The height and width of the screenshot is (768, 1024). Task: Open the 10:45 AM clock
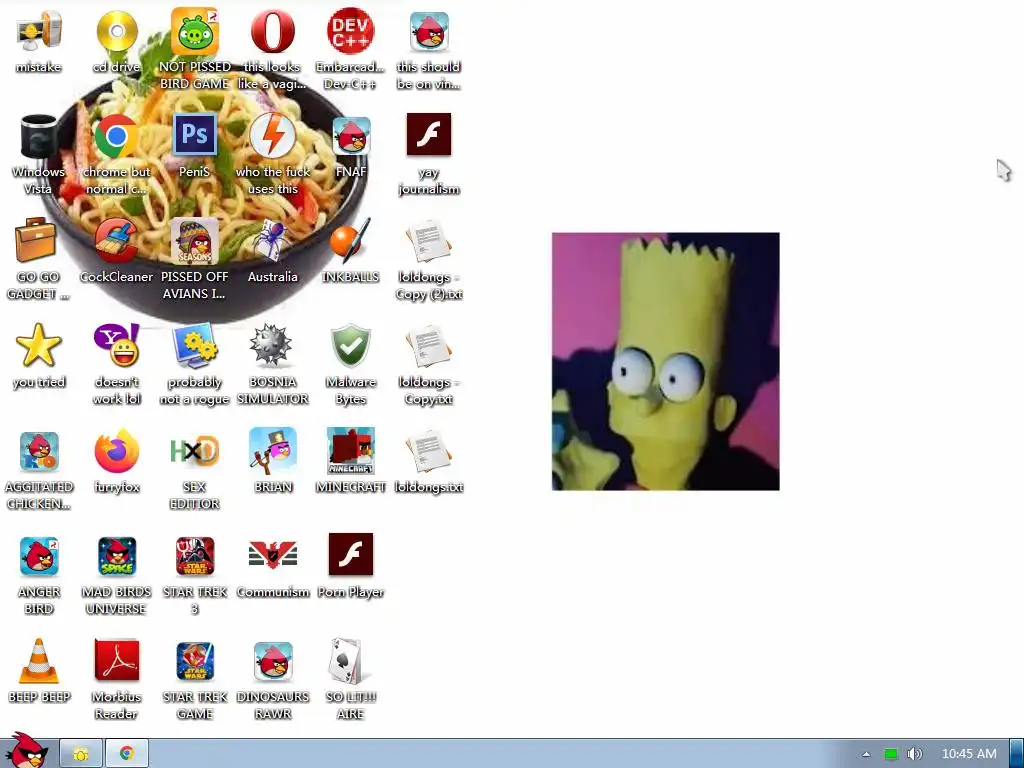point(969,754)
